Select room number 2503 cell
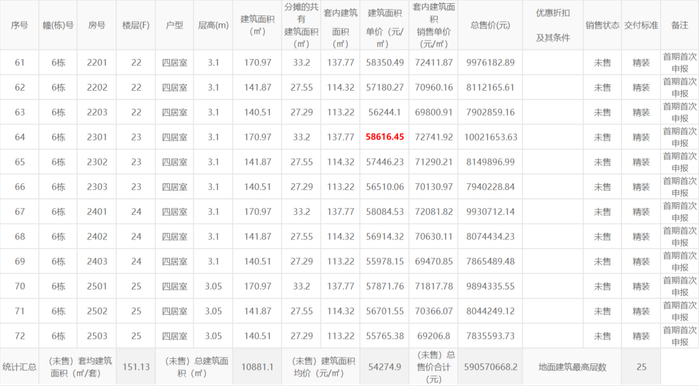The height and width of the screenshot is (386, 699). (97, 336)
